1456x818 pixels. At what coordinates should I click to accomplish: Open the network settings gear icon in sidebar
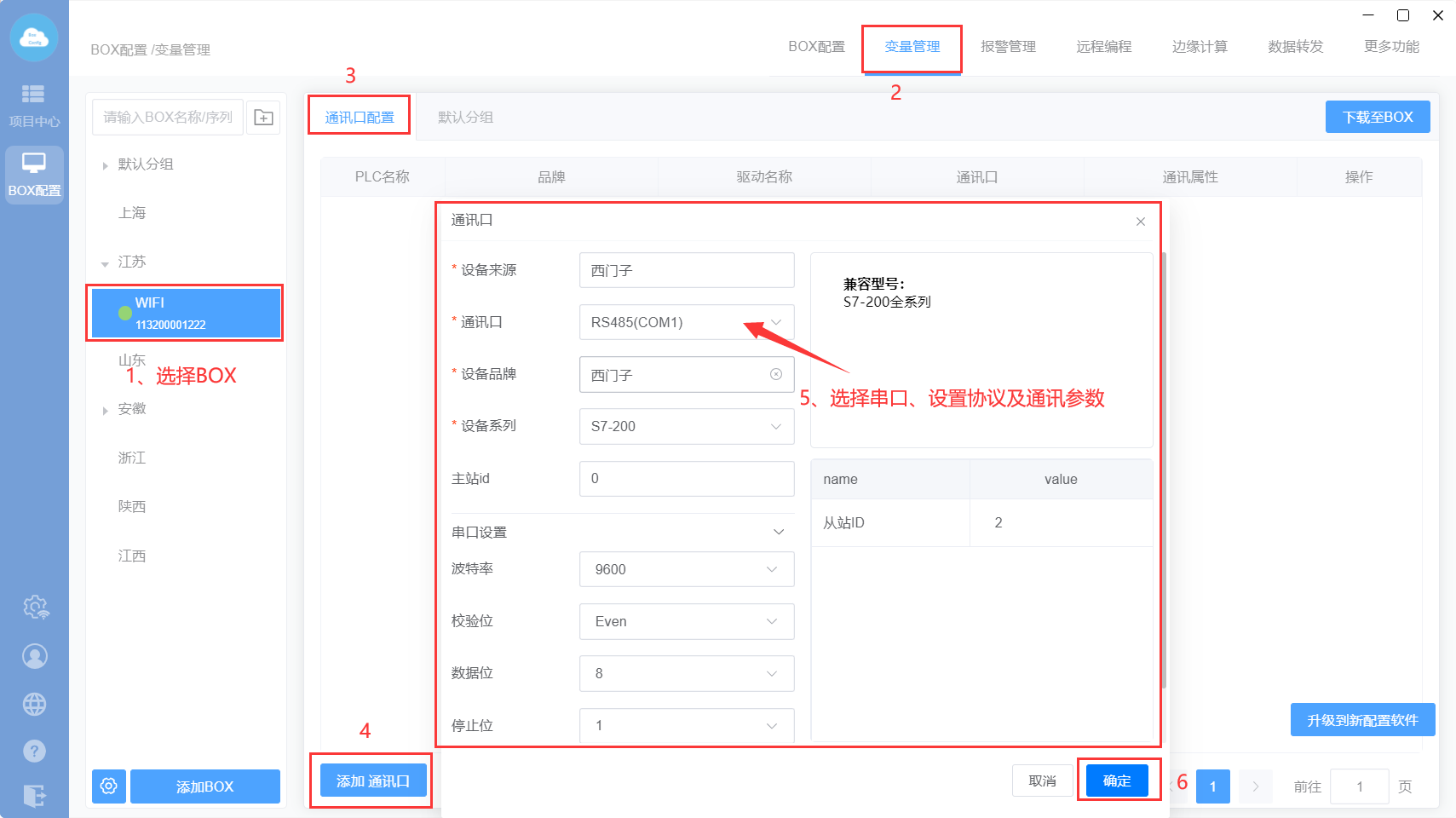click(x=35, y=607)
